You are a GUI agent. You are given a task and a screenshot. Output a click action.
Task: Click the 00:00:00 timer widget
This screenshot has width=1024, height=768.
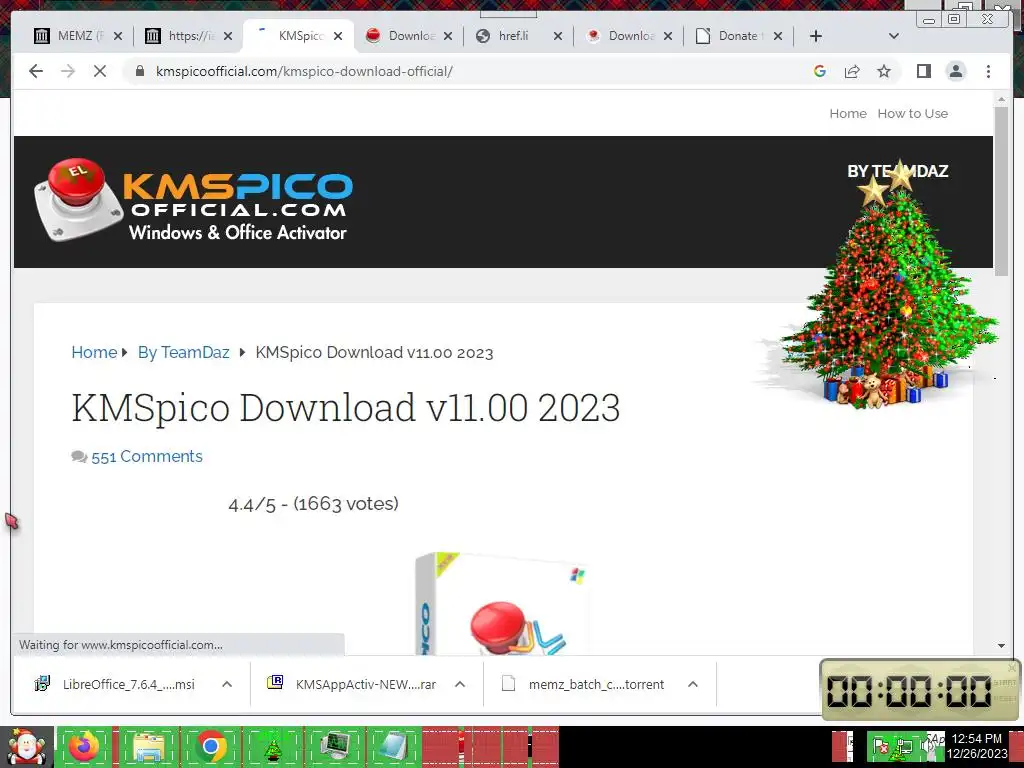(x=920, y=690)
